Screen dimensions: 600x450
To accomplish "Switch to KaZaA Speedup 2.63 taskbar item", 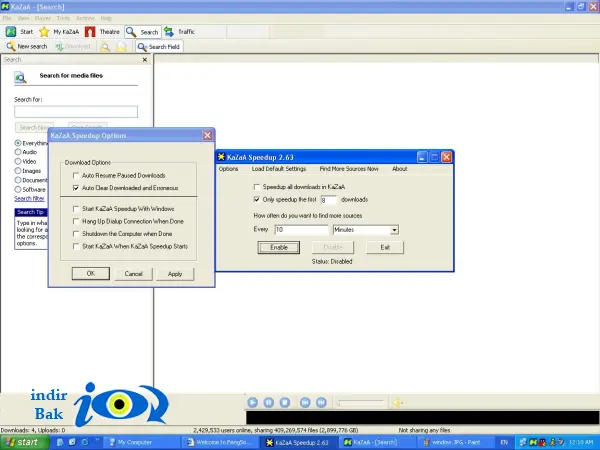I will coord(299,442).
